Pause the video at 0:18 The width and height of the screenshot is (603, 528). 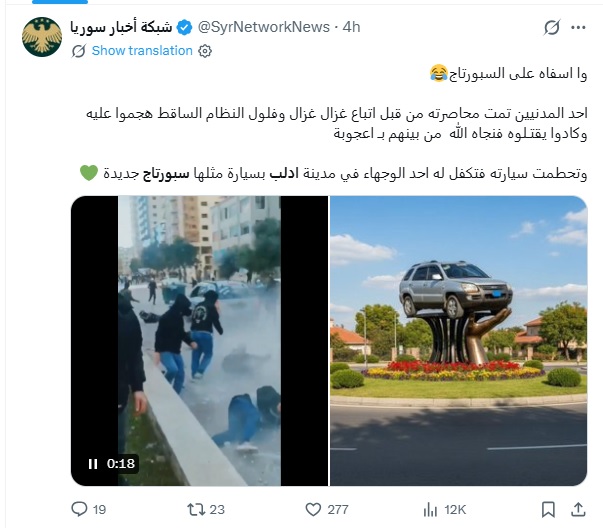pyautogui.click(x=93, y=463)
